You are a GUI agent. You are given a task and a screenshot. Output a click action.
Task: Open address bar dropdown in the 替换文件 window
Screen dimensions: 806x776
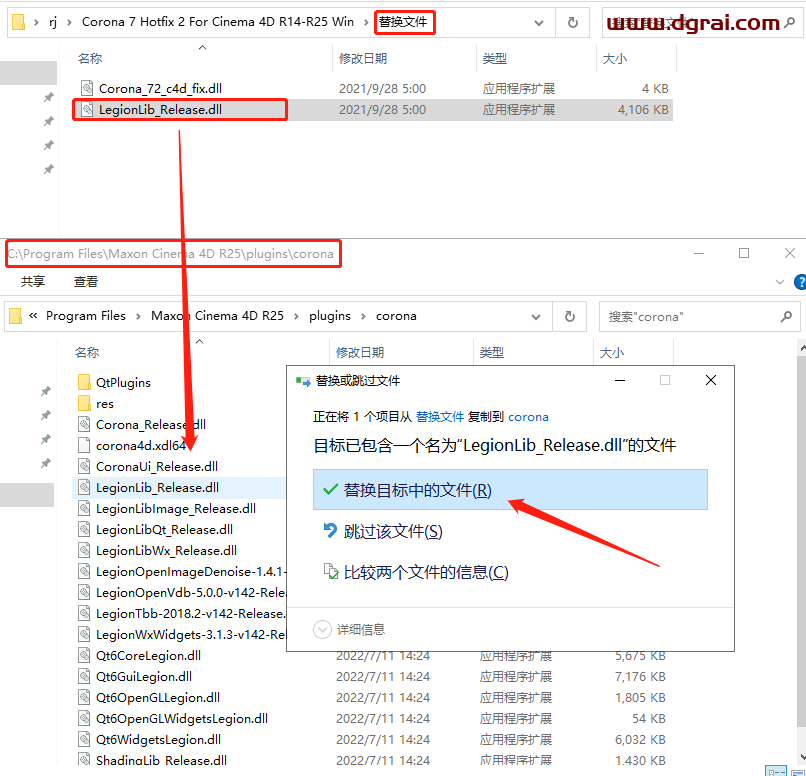[539, 22]
